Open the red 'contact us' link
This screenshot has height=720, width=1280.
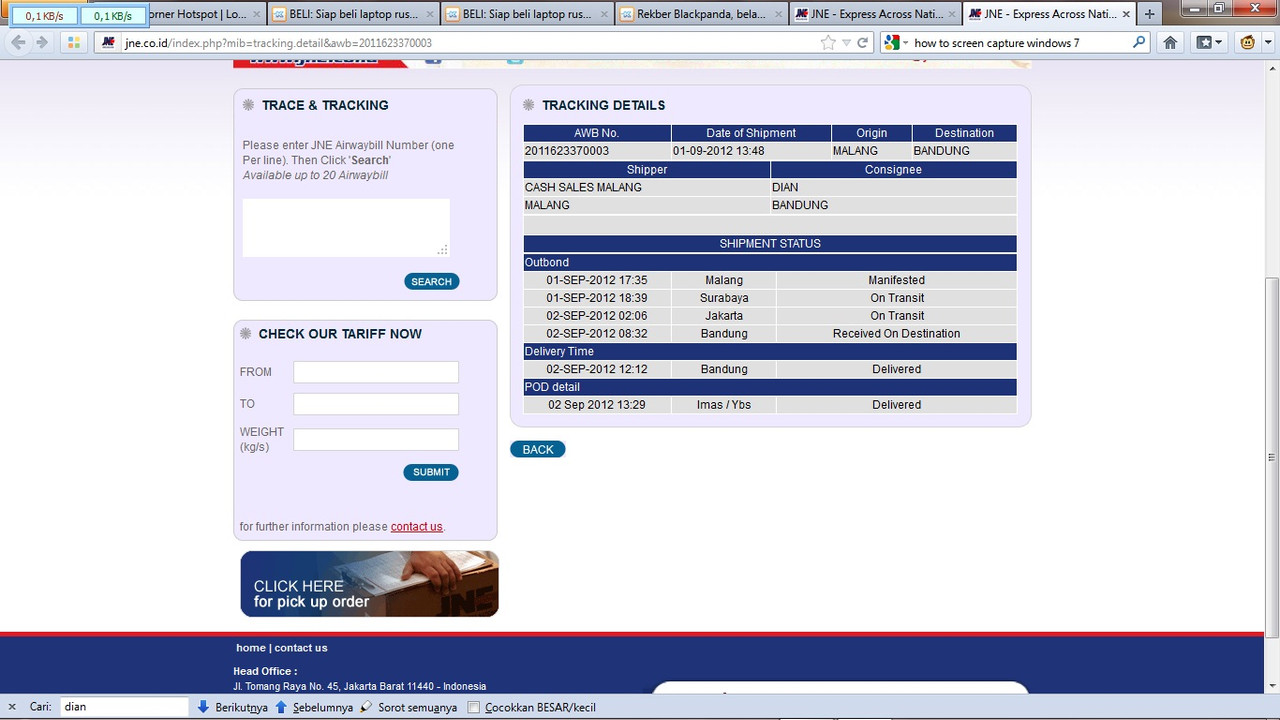pyautogui.click(x=416, y=527)
